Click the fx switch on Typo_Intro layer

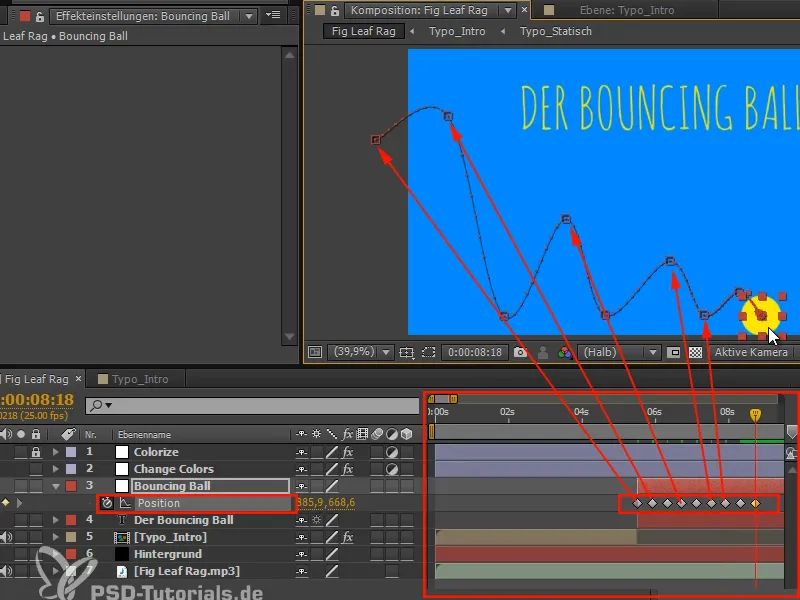pos(348,536)
